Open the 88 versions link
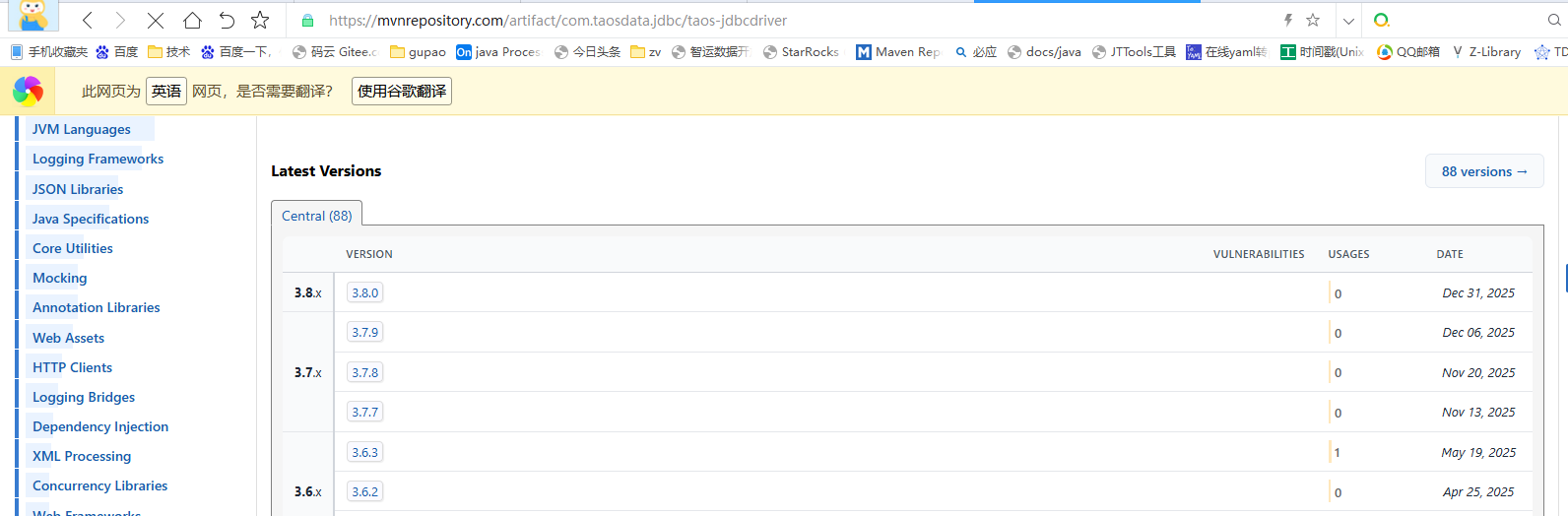Screen dimensions: 1568x516 pyautogui.click(x=1483, y=171)
